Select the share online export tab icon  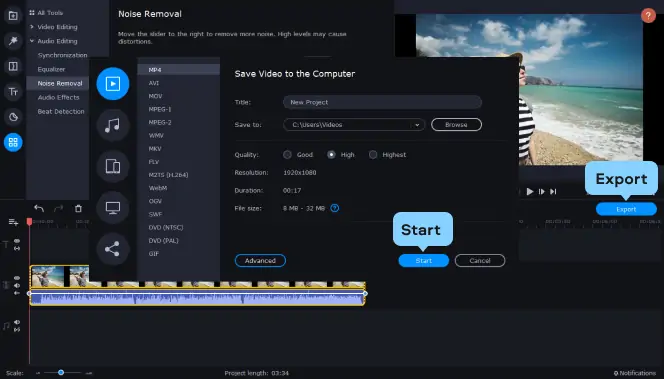pos(112,249)
